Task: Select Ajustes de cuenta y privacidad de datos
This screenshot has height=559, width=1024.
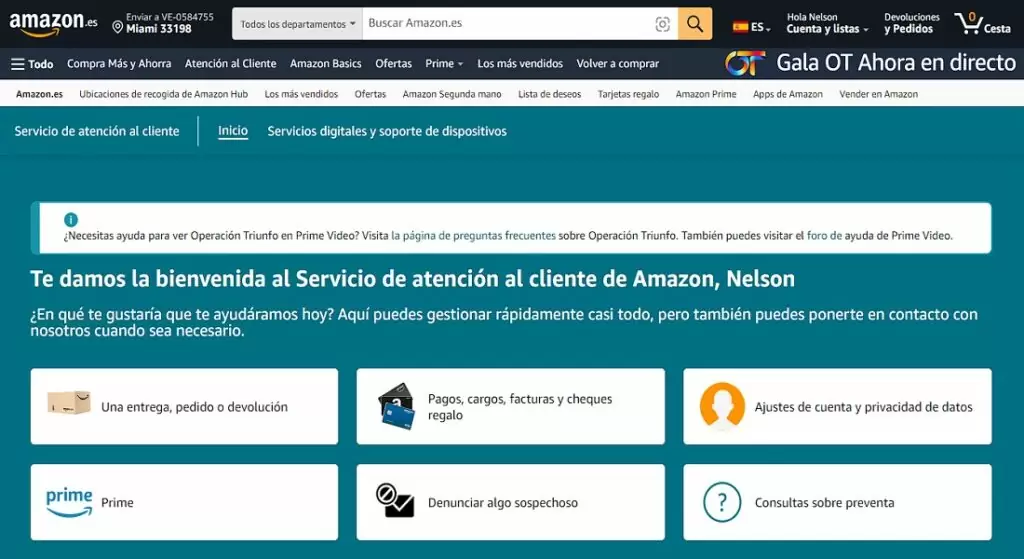Action: pyautogui.click(x=837, y=406)
